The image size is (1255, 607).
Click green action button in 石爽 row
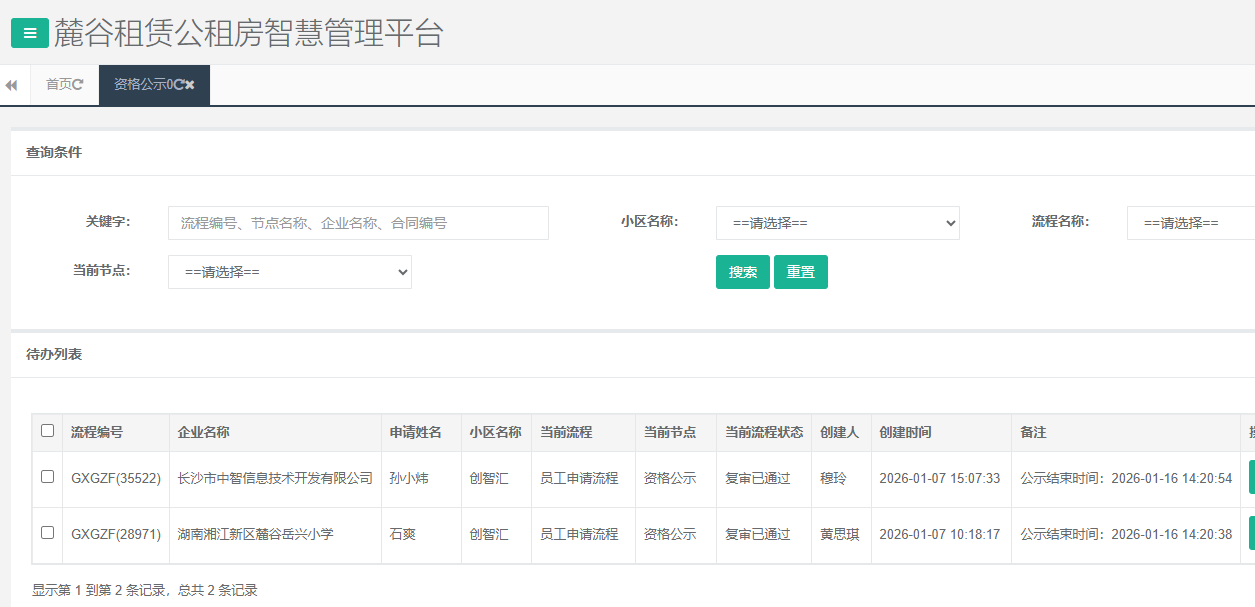(x=1250, y=534)
